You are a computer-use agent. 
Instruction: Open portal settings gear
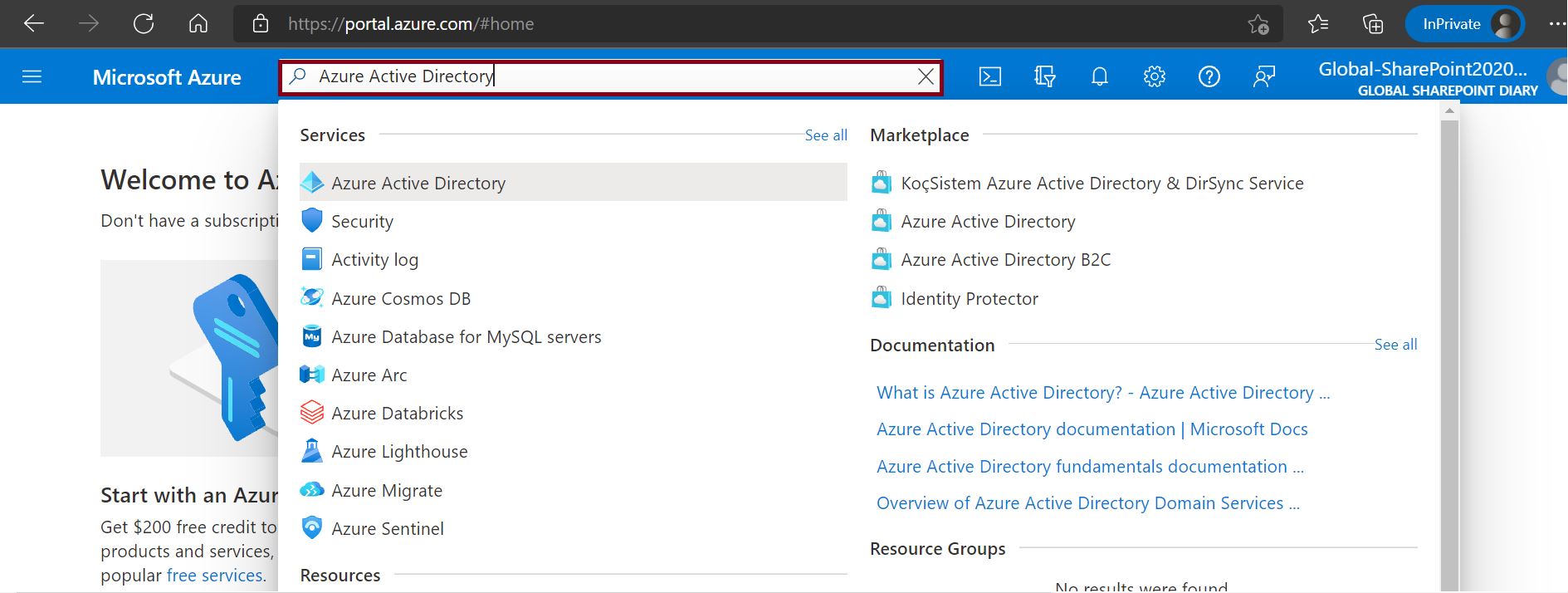(x=1155, y=77)
